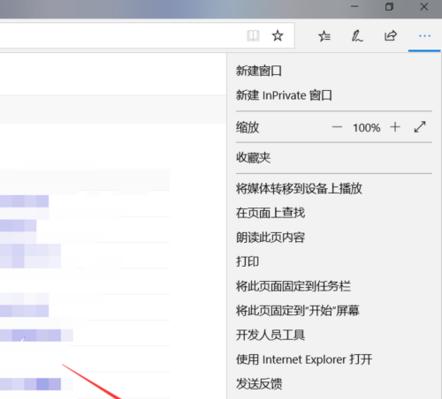Open the reading view book icon
442x399 pixels.
(253, 35)
